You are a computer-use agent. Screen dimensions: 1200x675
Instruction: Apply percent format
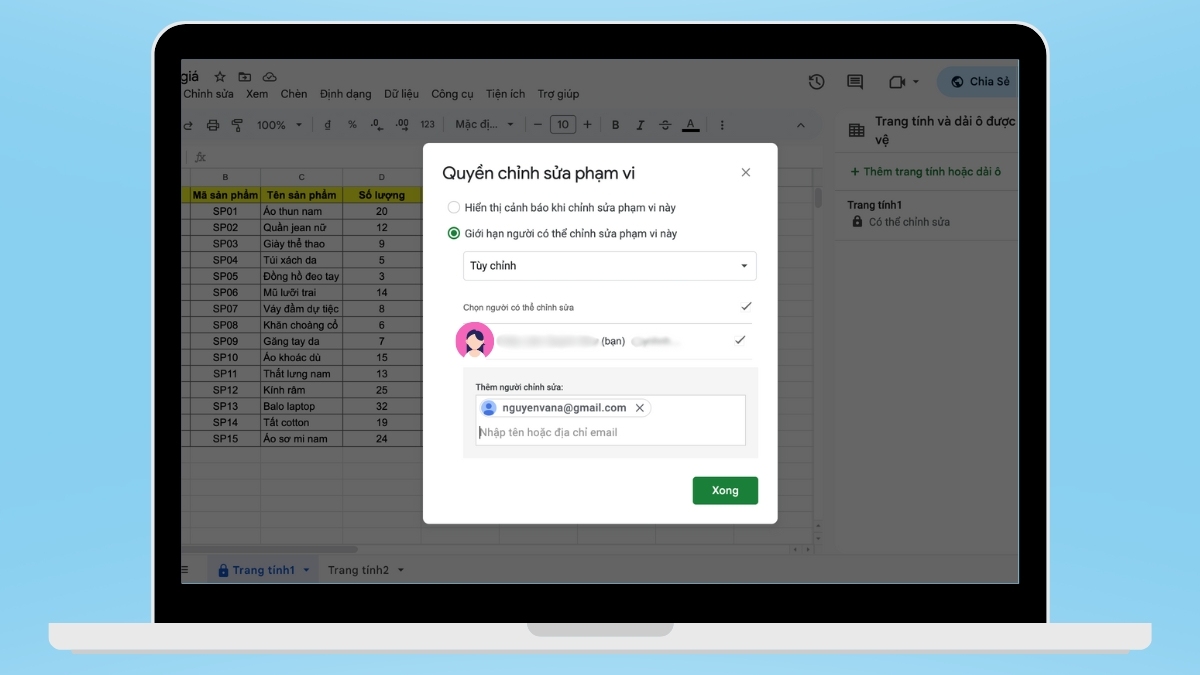pos(352,125)
